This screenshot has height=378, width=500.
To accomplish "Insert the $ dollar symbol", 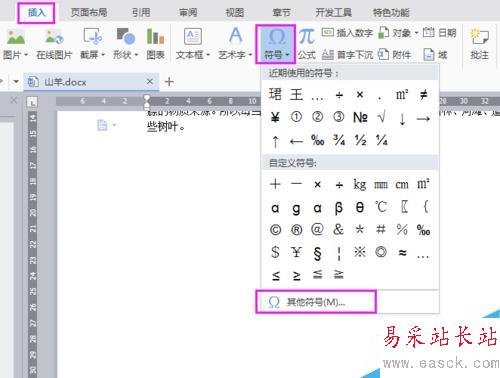I will click(x=275, y=252).
